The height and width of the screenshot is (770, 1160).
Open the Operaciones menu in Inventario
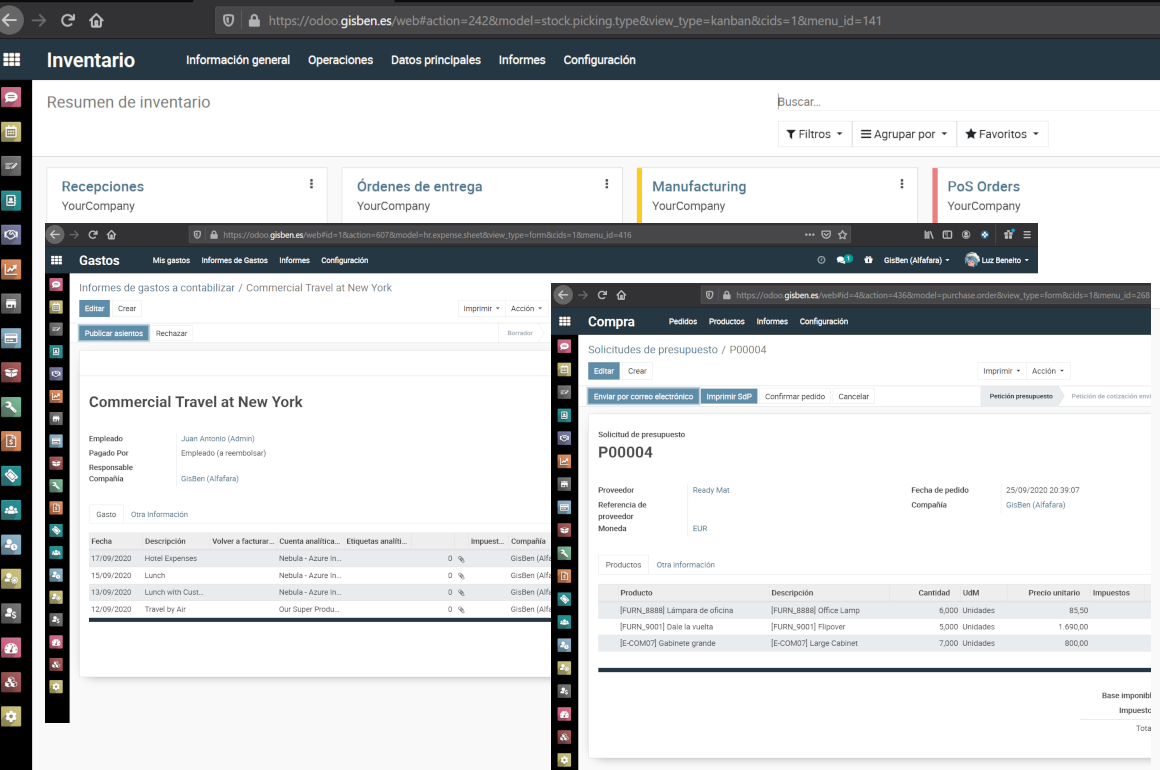coord(340,60)
